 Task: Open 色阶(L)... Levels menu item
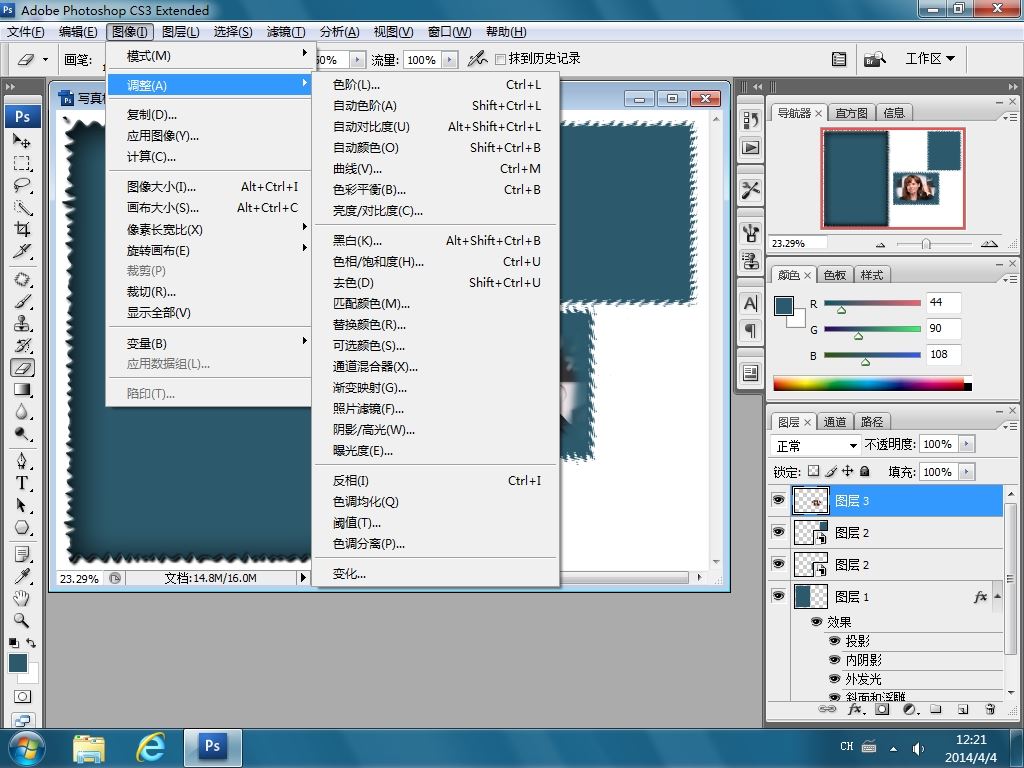(436, 84)
